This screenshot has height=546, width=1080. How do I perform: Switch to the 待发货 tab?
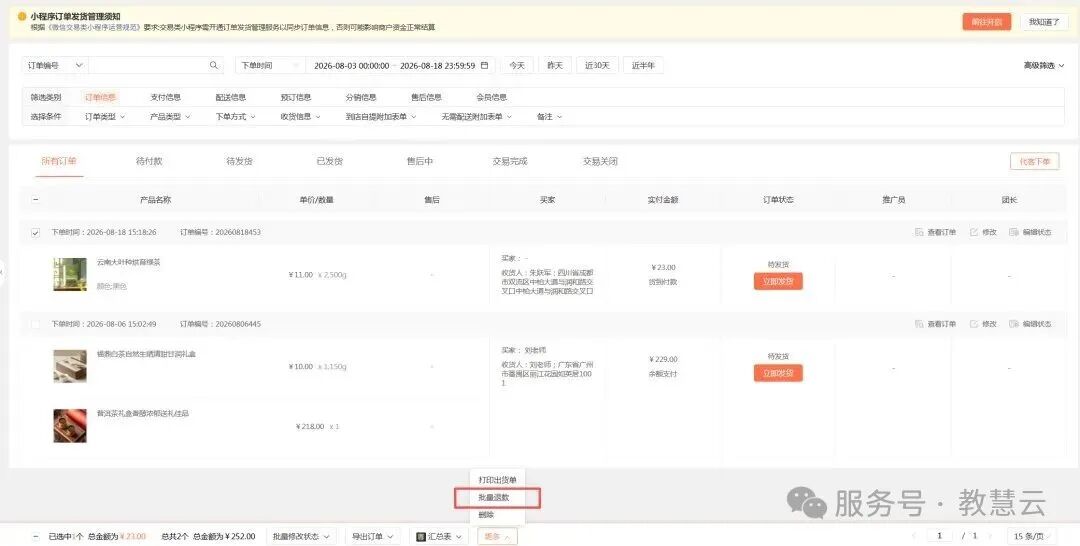(x=239, y=161)
